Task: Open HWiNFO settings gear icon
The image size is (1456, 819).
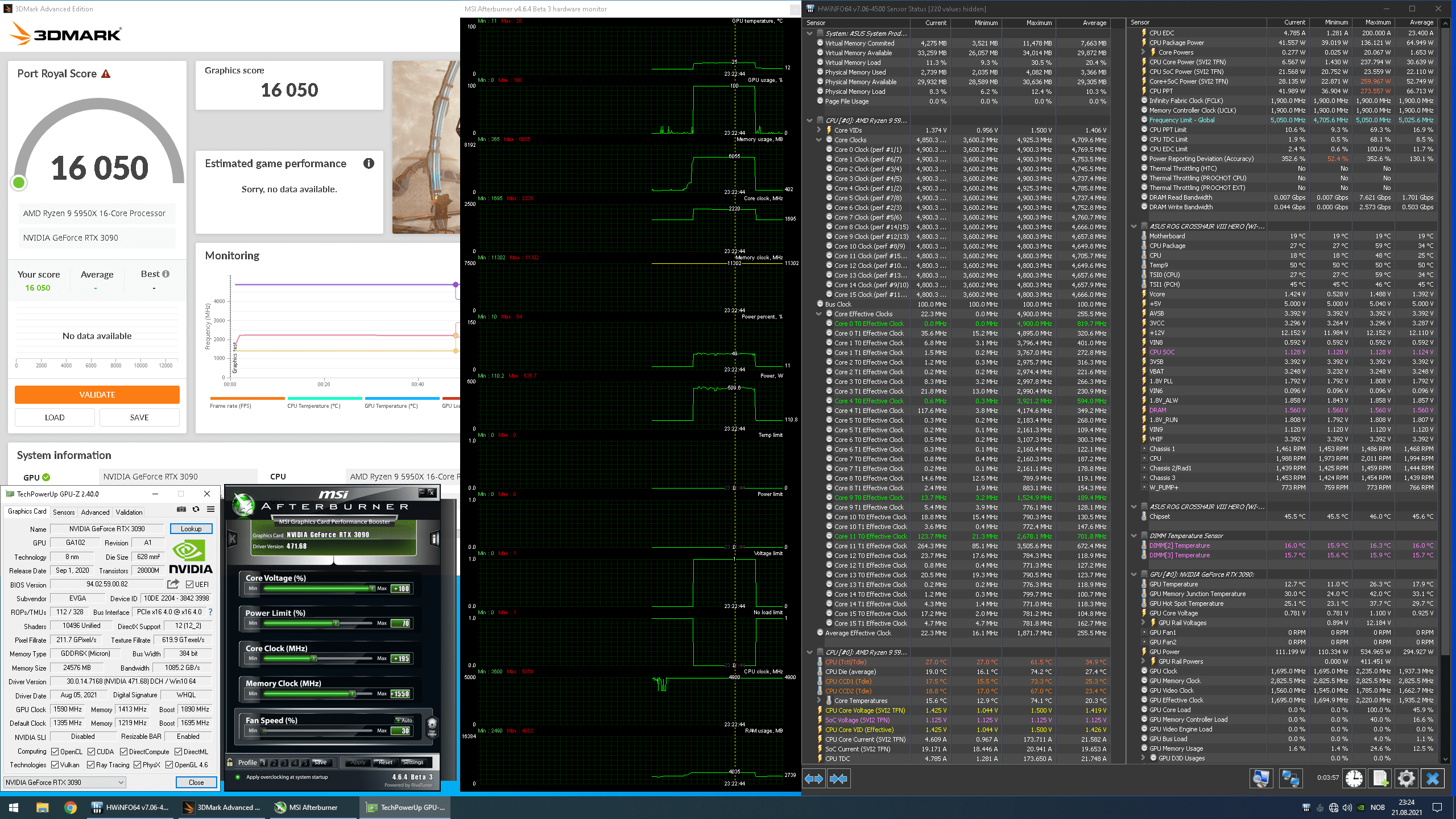Action: [1406, 779]
